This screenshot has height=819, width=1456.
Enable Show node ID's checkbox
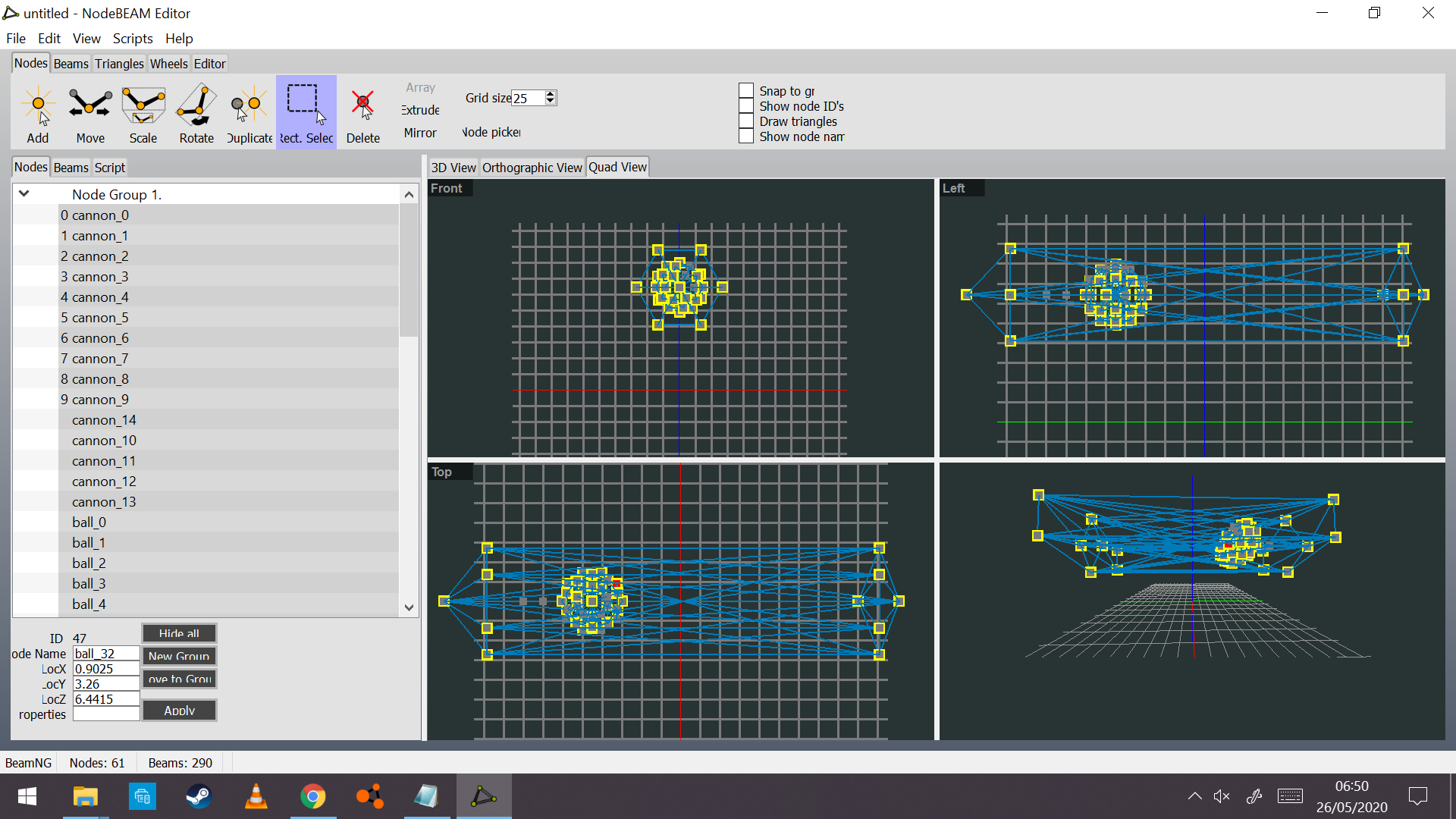tap(746, 106)
